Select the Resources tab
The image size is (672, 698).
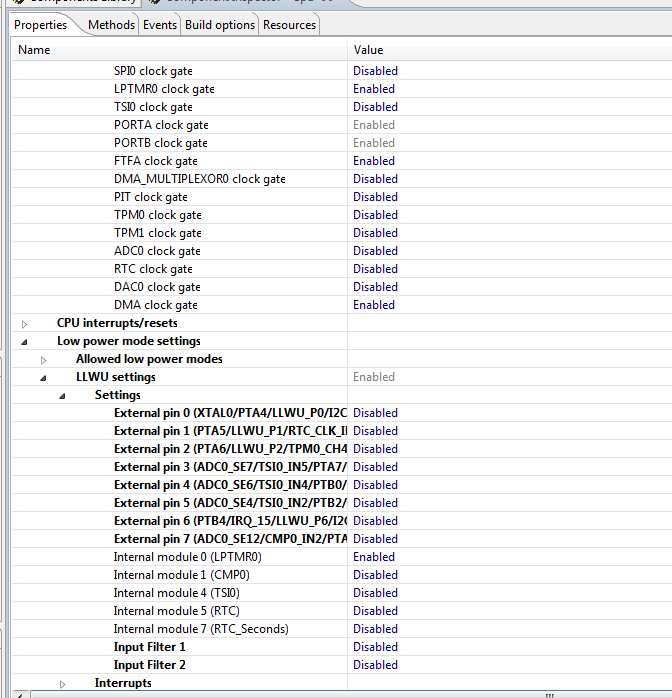click(x=289, y=25)
